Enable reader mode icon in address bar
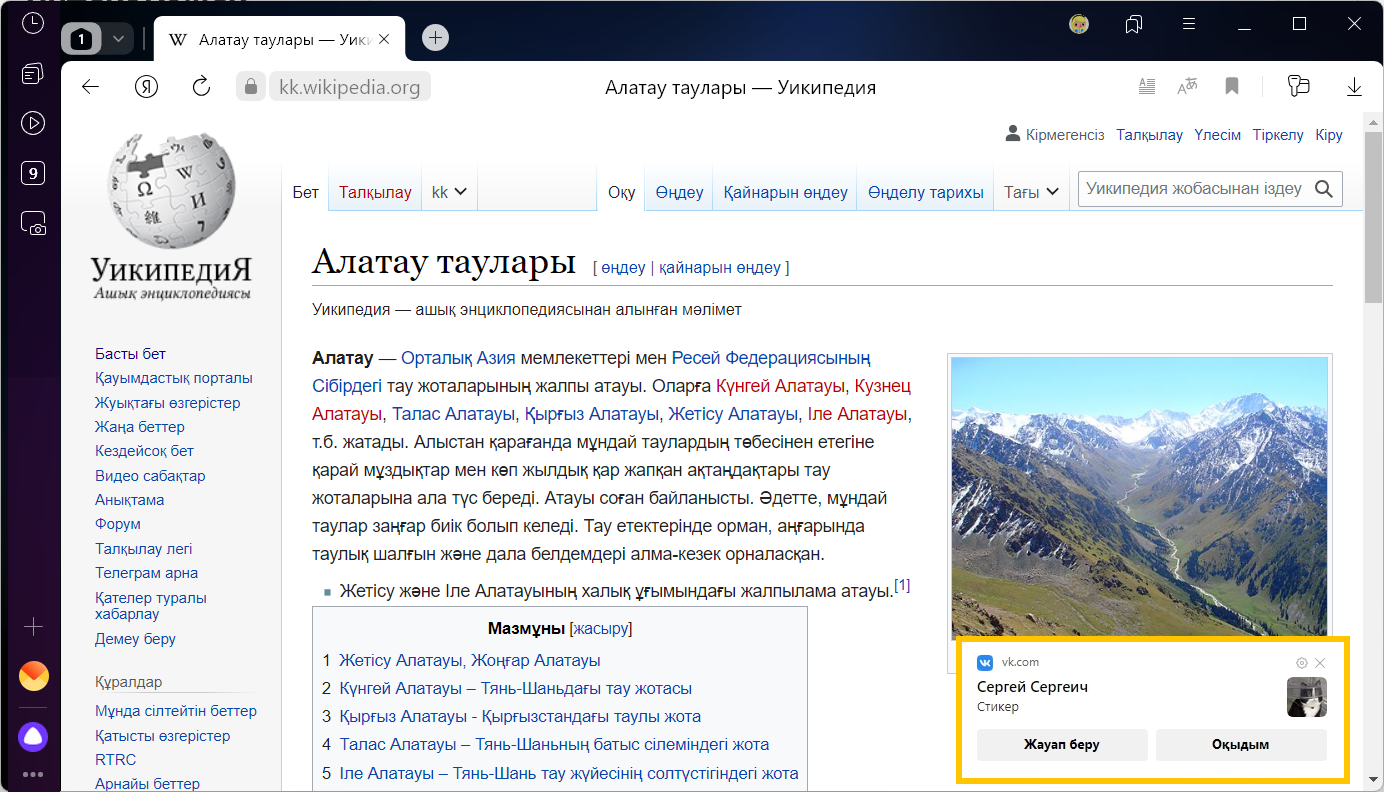The height and width of the screenshot is (792, 1384). coord(1147,87)
